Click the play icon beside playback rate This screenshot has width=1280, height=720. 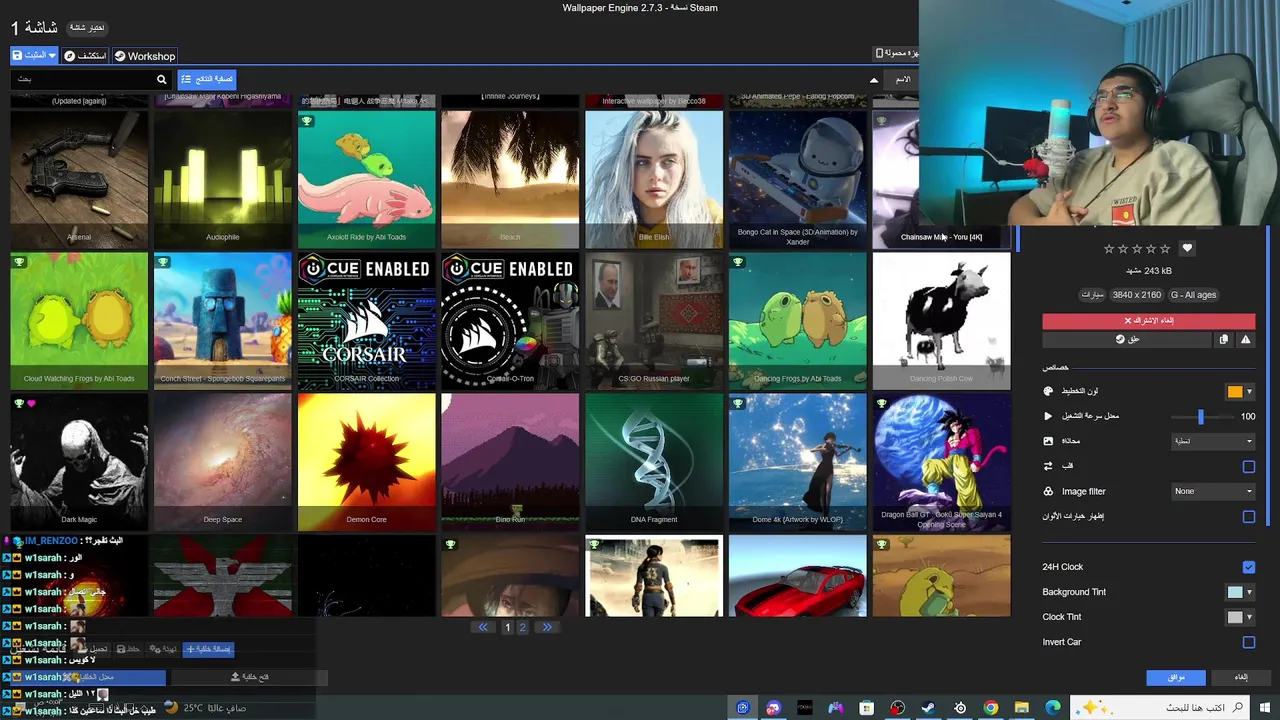pos(1048,416)
